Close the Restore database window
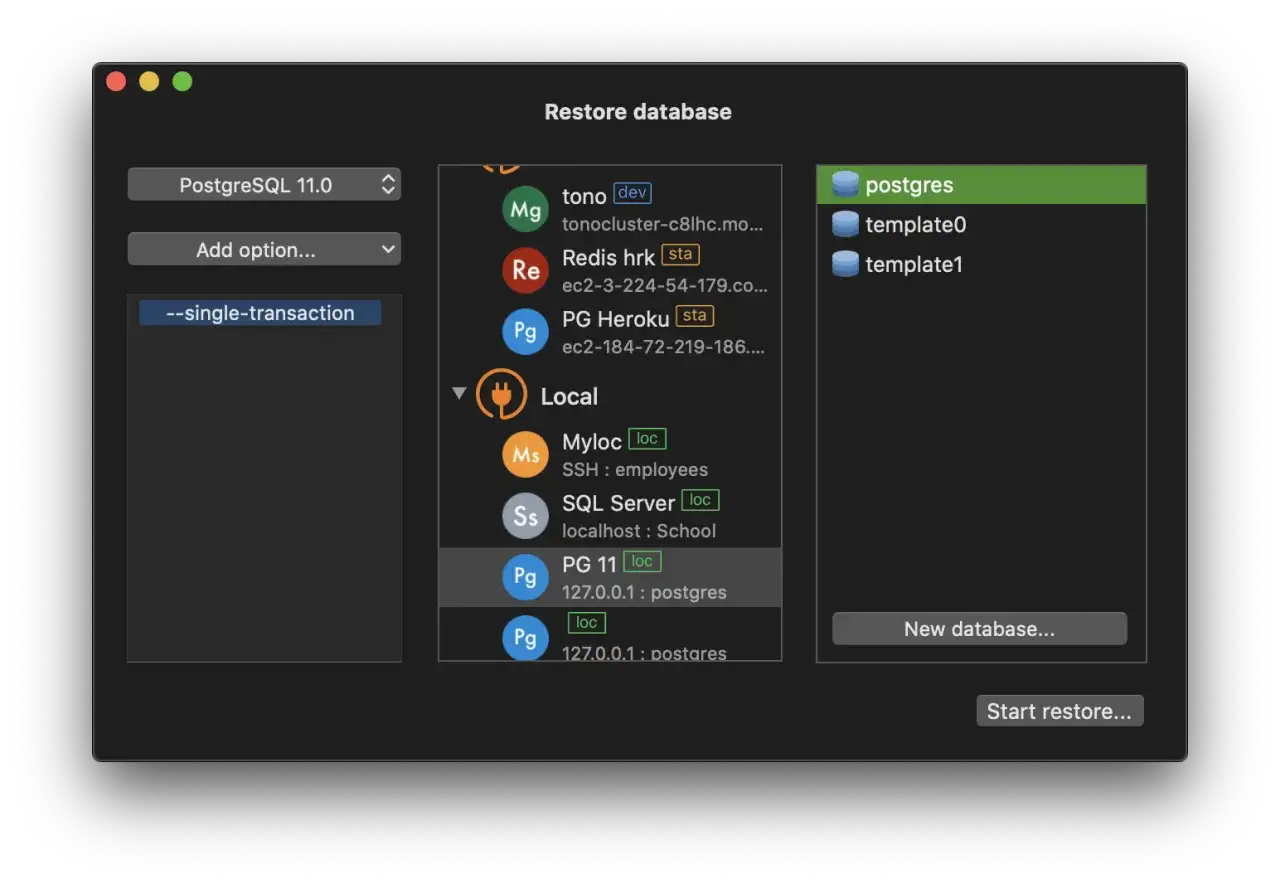The height and width of the screenshot is (884, 1280). pyautogui.click(x=117, y=82)
